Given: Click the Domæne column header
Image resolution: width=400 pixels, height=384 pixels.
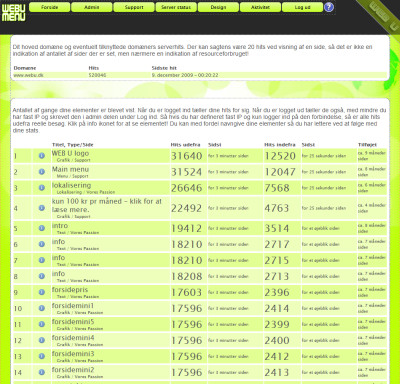Looking at the screenshot, I should pos(25,68).
